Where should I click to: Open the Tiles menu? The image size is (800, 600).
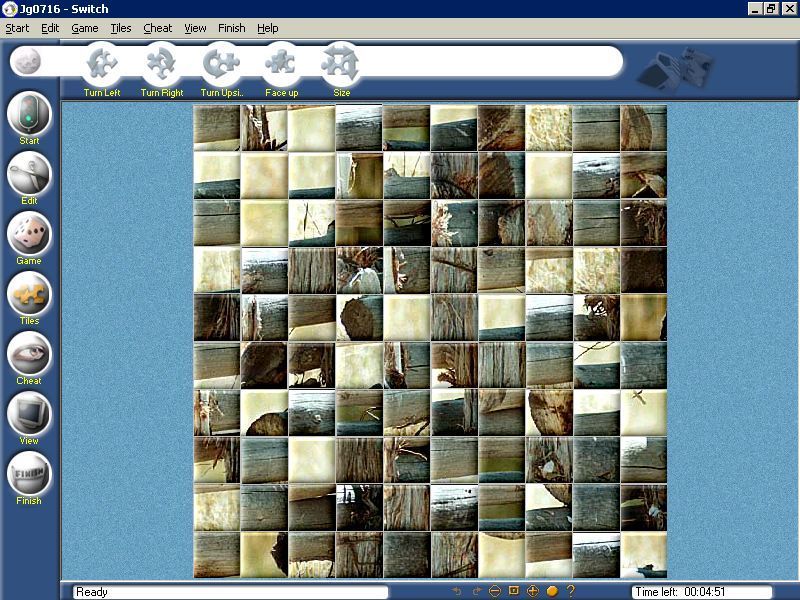120,28
